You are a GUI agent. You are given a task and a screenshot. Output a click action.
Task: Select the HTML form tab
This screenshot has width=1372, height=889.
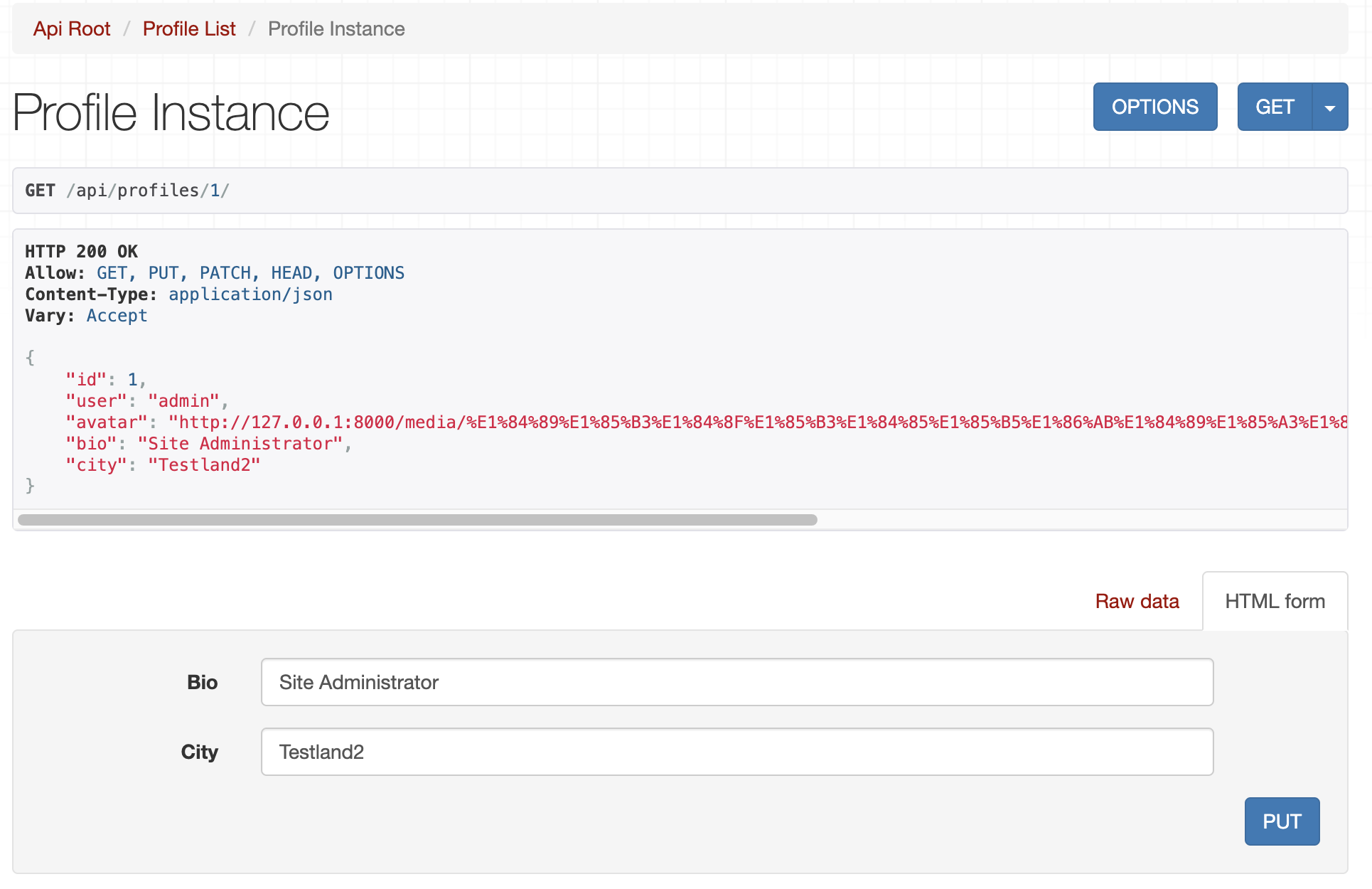(x=1275, y=602)
